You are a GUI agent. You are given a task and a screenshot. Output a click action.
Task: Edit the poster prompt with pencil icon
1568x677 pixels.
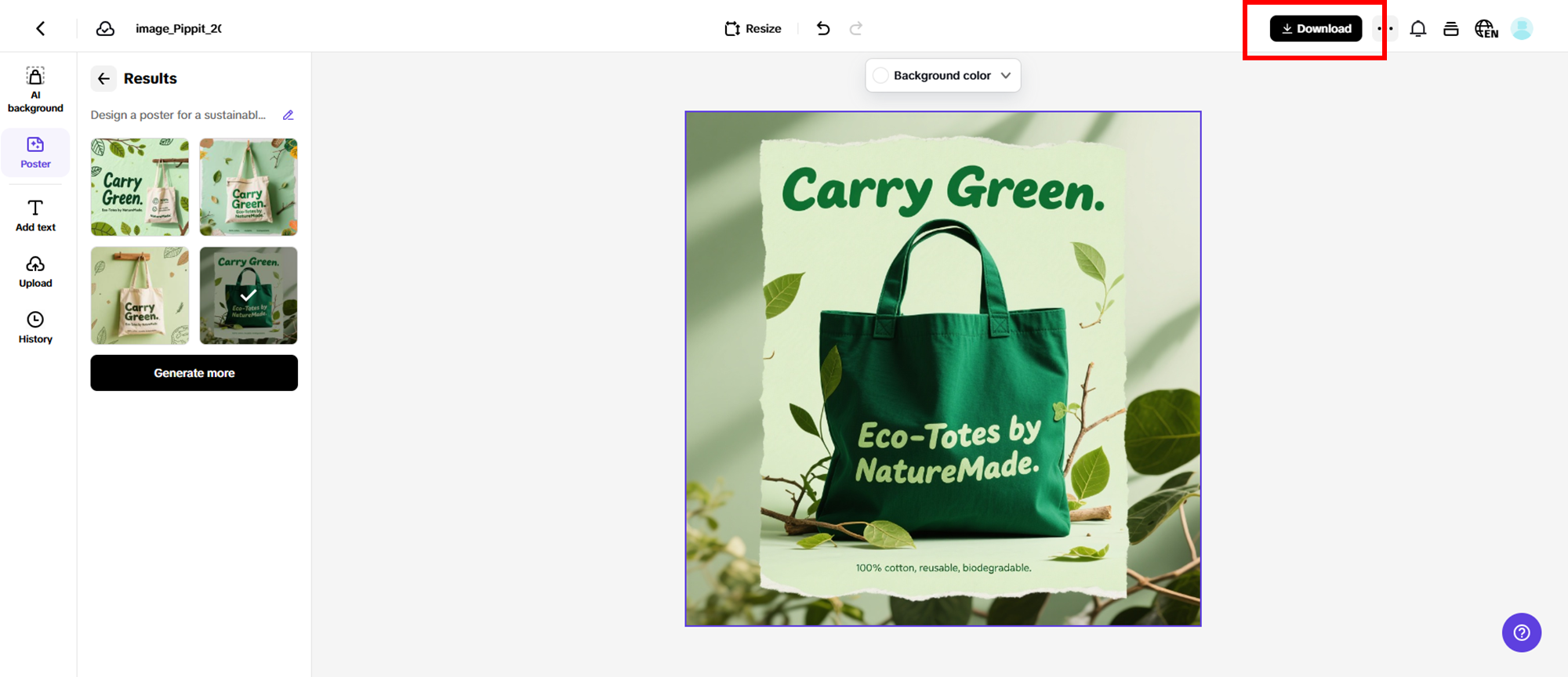pyautogui.click(x=289, y=115)
